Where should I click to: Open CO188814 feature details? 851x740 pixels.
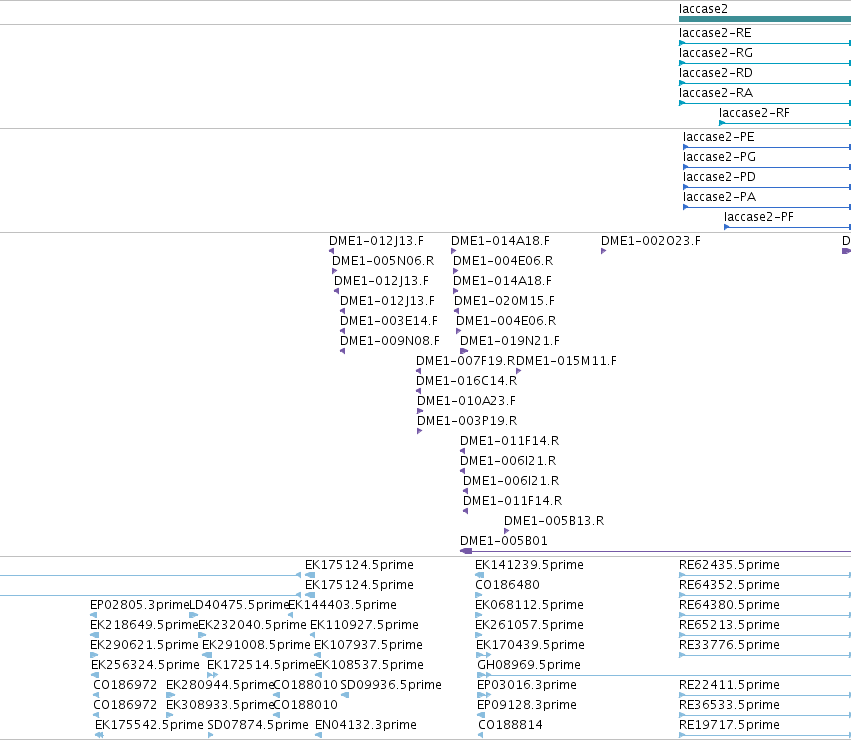pyautogui.click(x=510, y=726)
